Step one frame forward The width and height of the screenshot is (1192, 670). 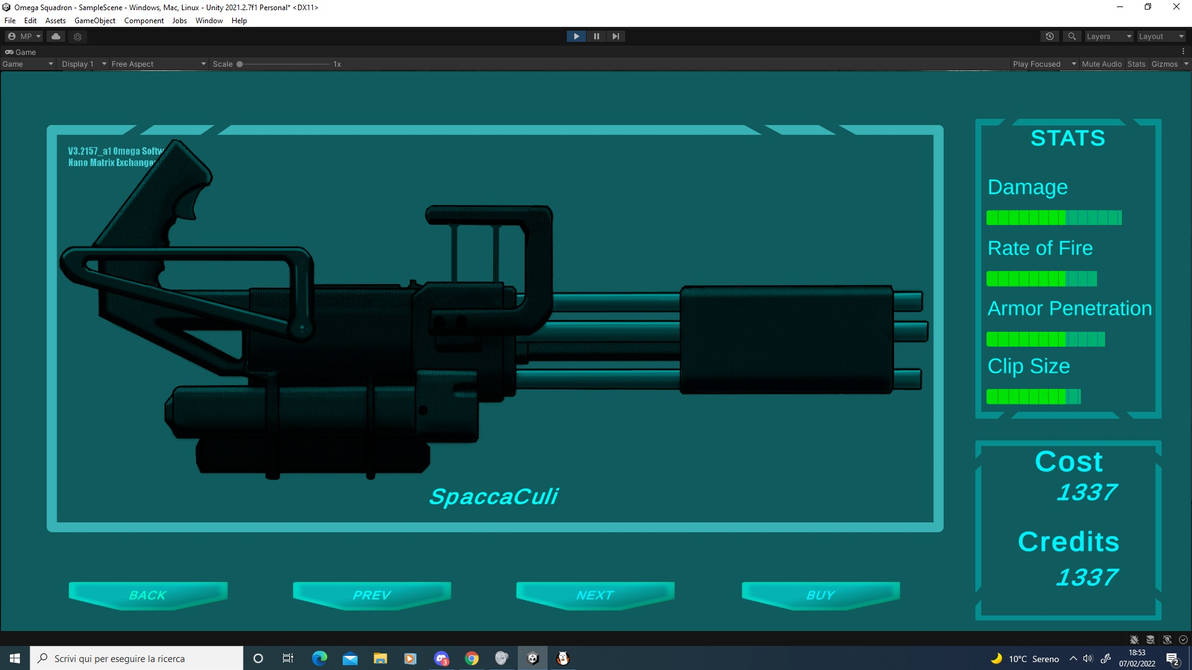(616, 37)
